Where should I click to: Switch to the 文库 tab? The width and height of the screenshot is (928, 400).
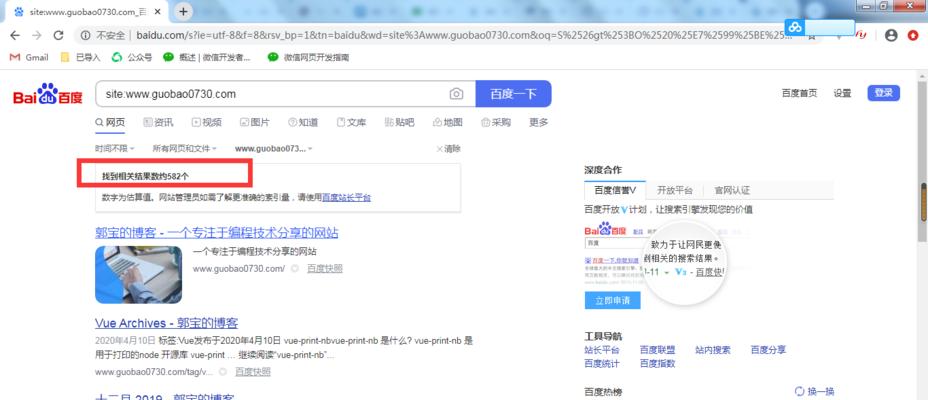(352, 122)
